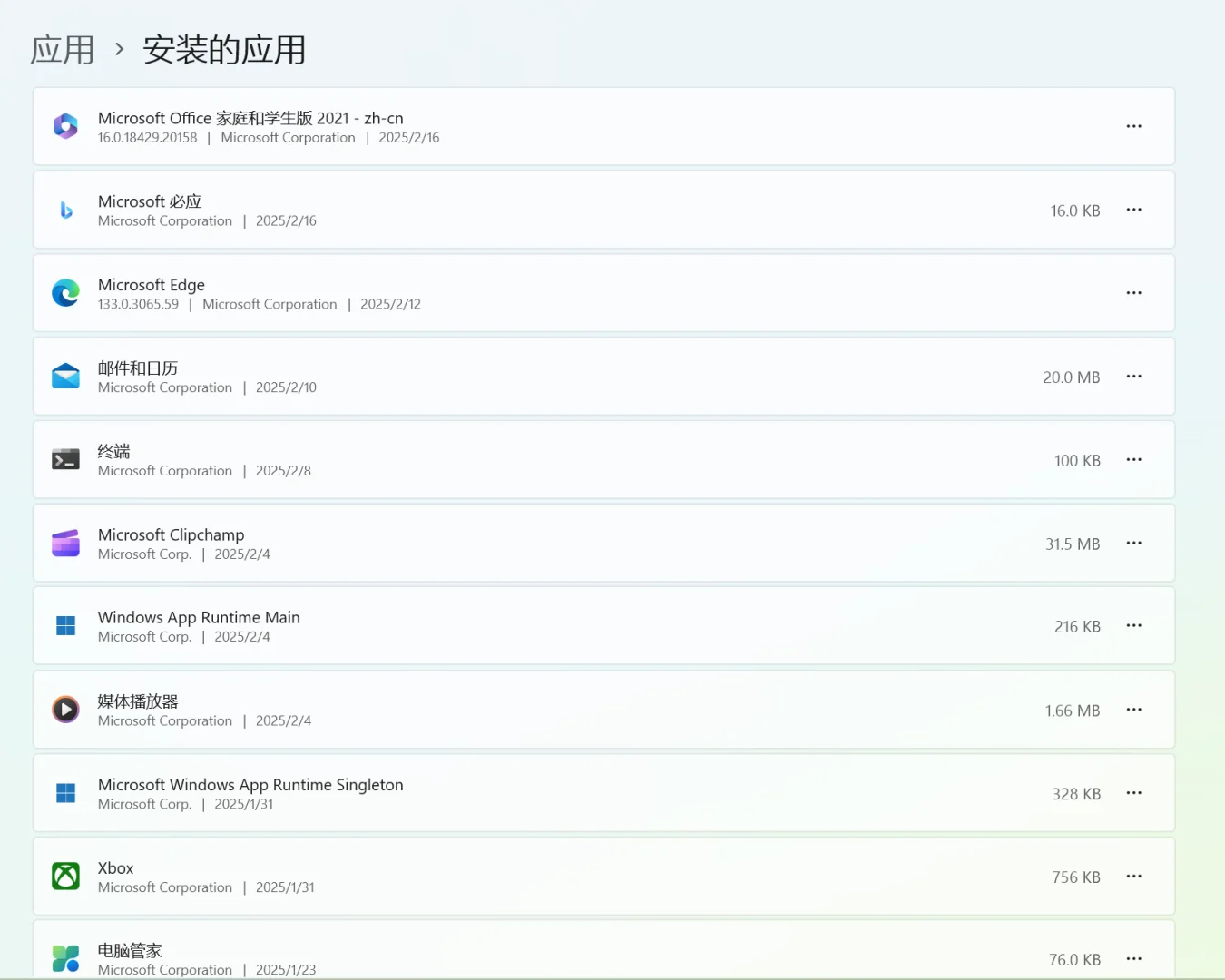Screen dimensions: 1225x980
Task: Open more options for Microsoft Clipchamp
Action: (1133, 543)
